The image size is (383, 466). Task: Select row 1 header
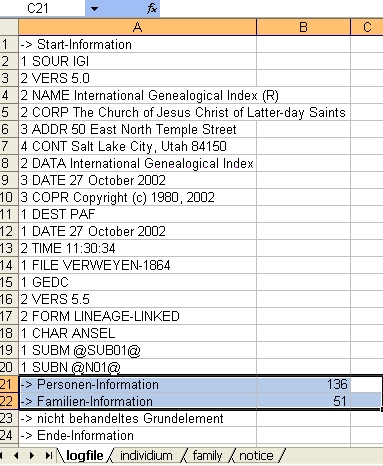tap(9, 44)
